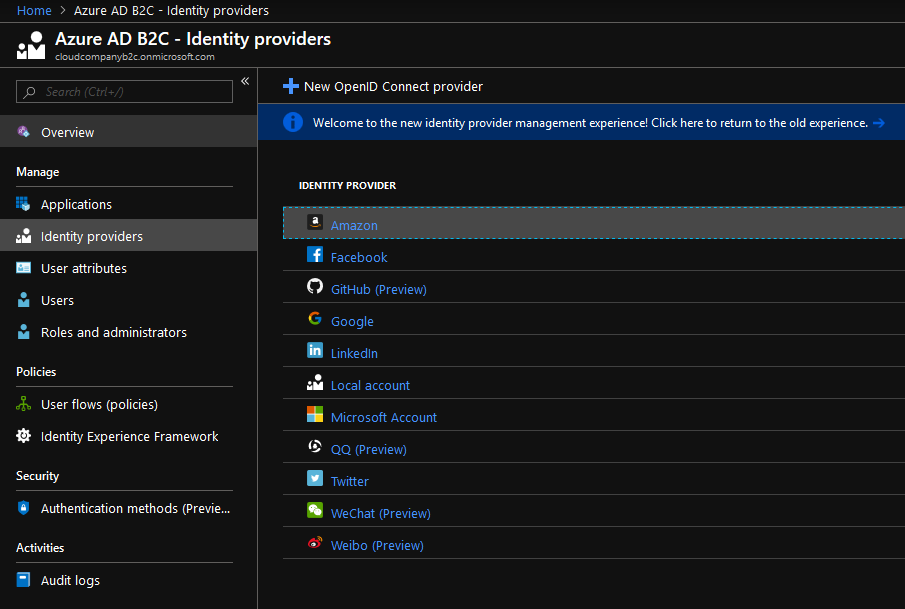Open the QQ (Preview) provider icon
905x609 pixels.
tap(314, 448)
